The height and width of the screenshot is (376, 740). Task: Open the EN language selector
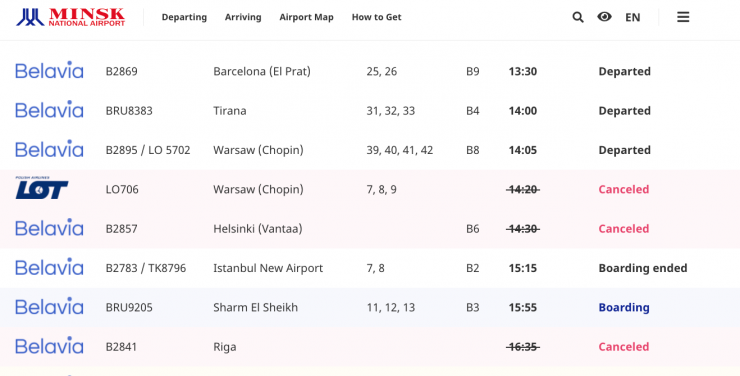pos(632,17)
